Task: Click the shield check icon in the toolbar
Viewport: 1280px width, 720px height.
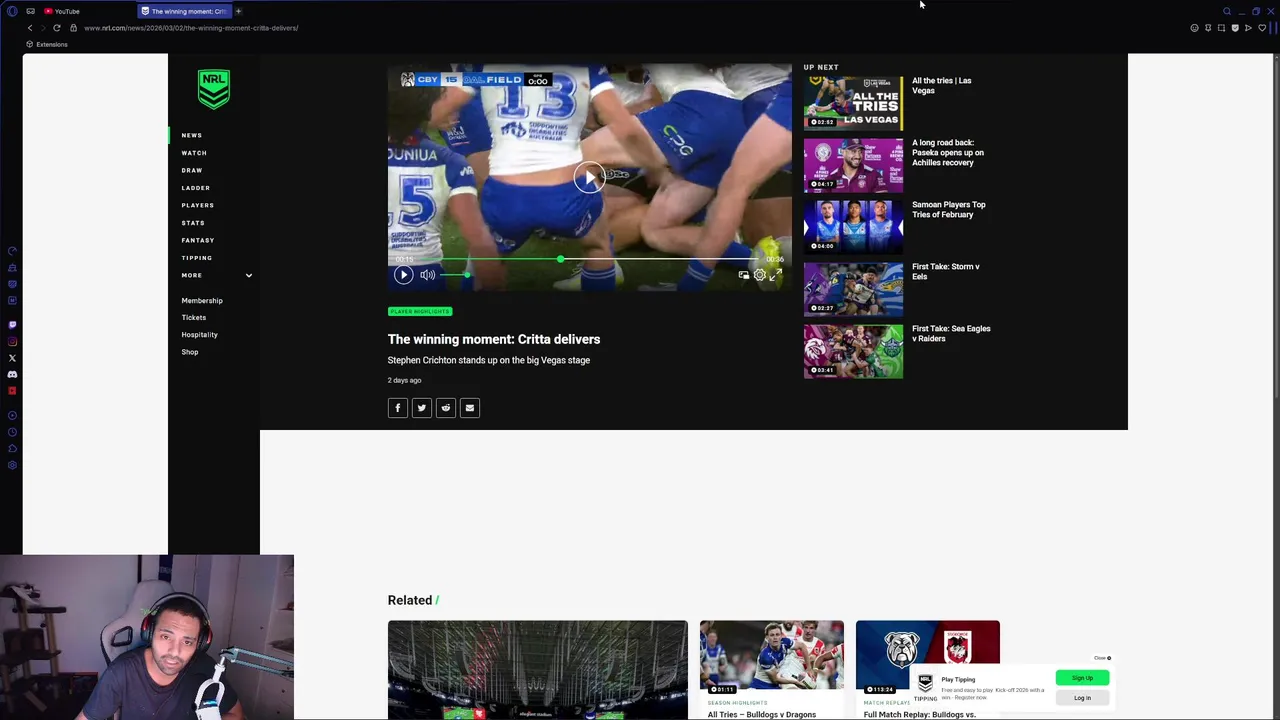Action: [1235, 28]
